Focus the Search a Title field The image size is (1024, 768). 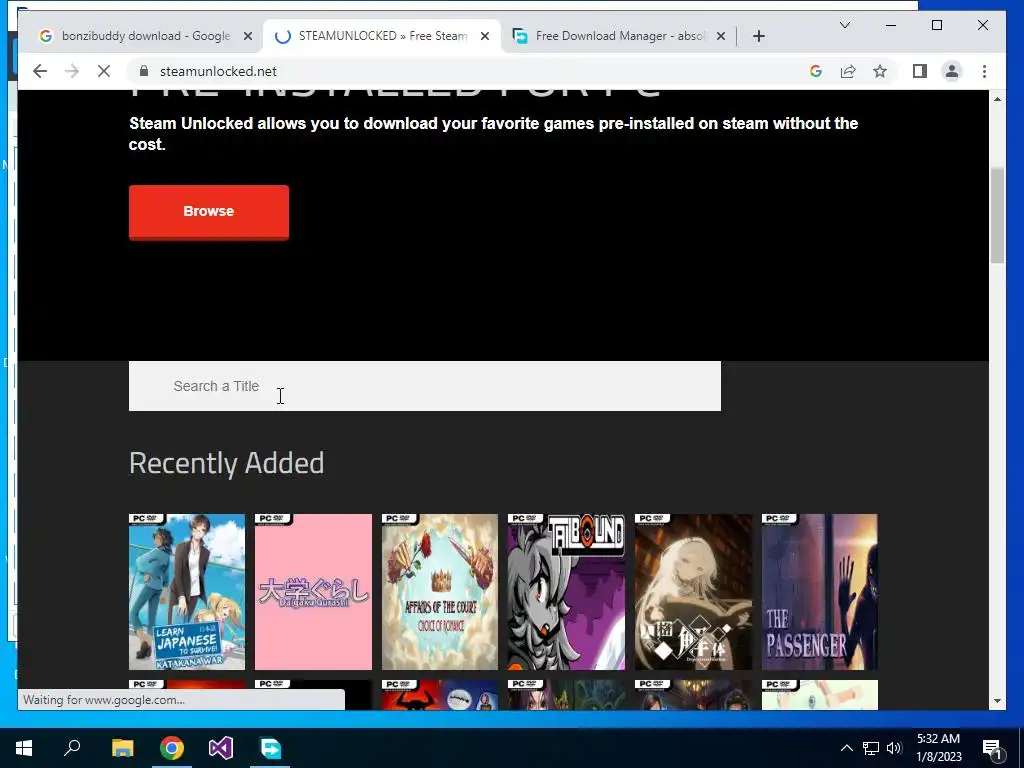(x=424, y=386)
